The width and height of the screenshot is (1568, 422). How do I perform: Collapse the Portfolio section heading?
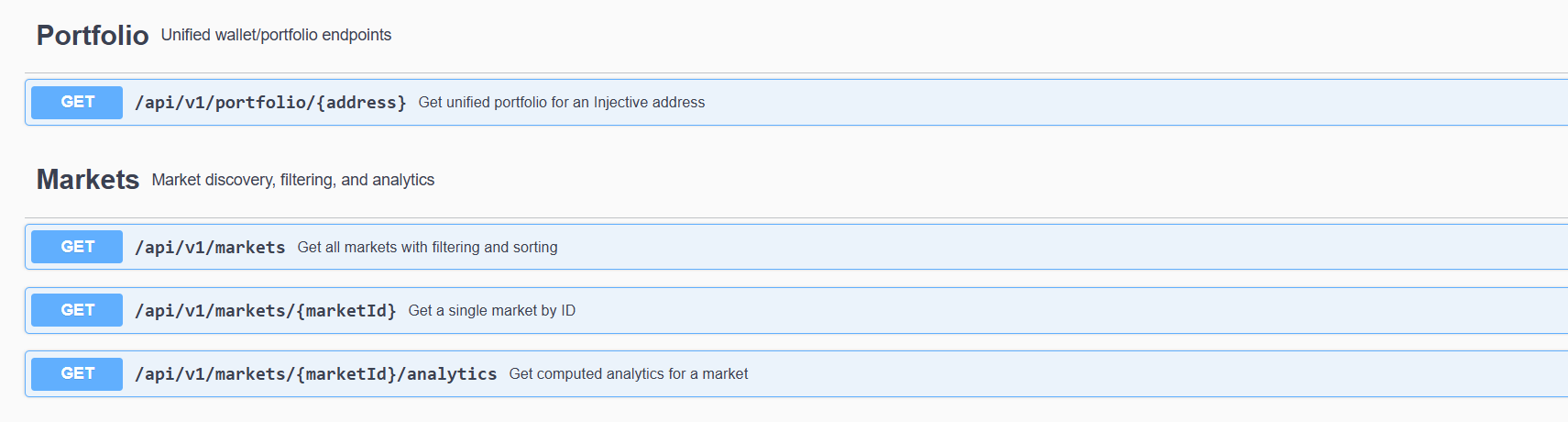coord(92,35)
